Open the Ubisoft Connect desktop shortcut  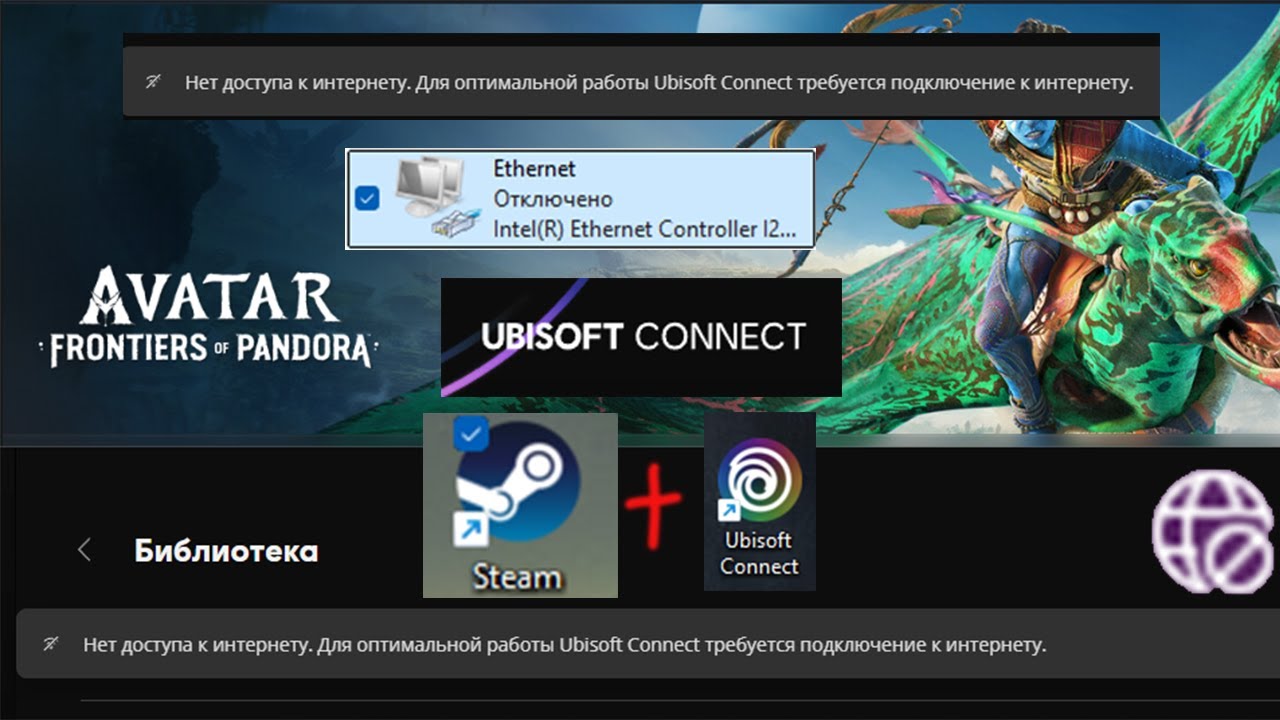(760, 501)
